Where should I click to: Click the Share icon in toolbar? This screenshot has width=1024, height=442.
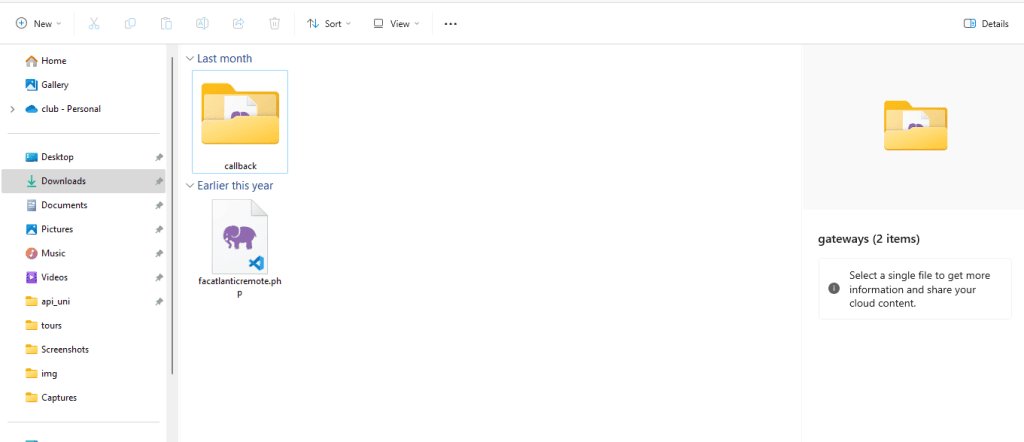pyautogui.click(x=238, y=24)
